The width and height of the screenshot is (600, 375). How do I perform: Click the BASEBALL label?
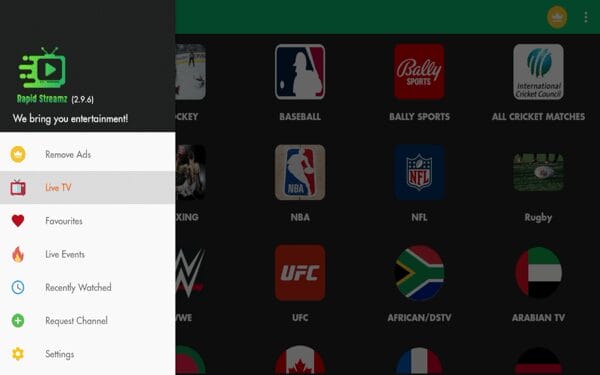[300, 116]
